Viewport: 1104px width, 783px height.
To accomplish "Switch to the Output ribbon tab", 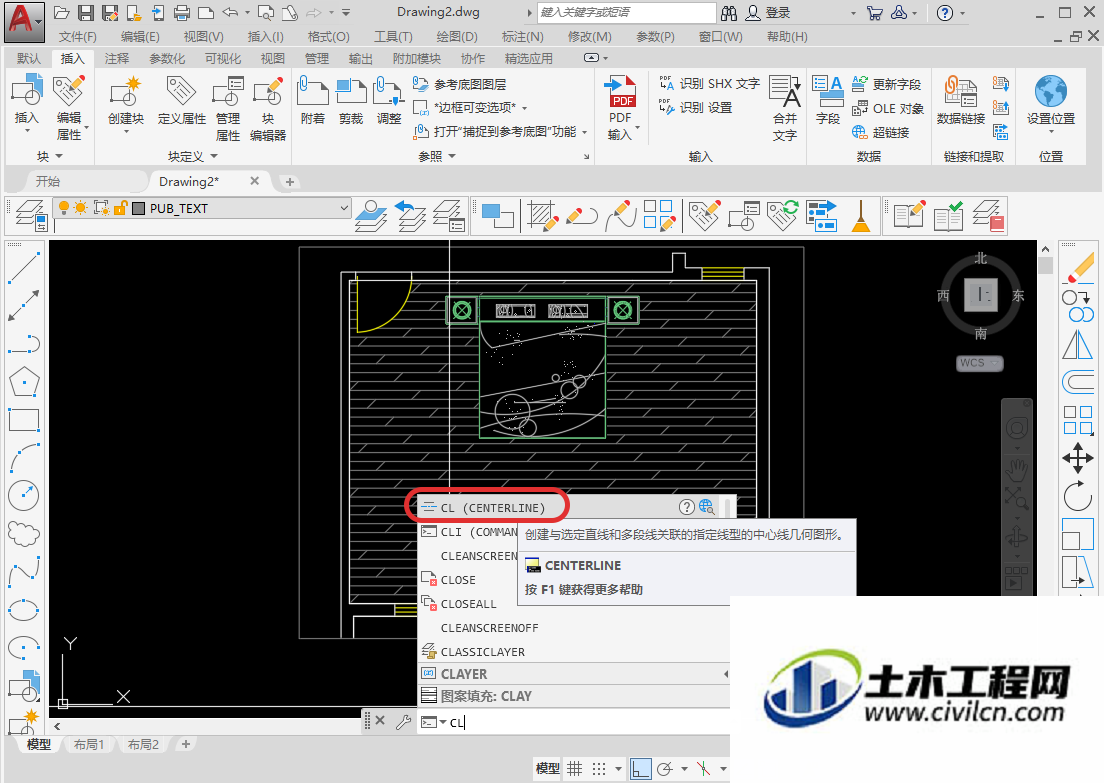I will click(360, 58).
